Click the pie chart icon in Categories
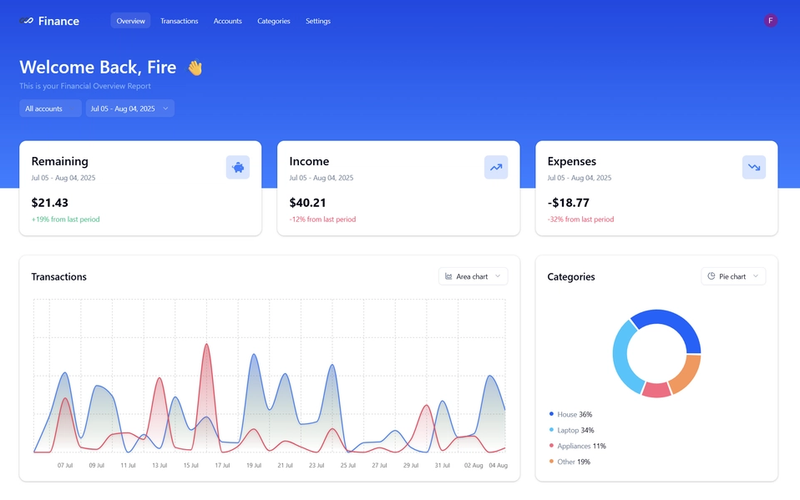800x500 pixels. coord(711,276)
